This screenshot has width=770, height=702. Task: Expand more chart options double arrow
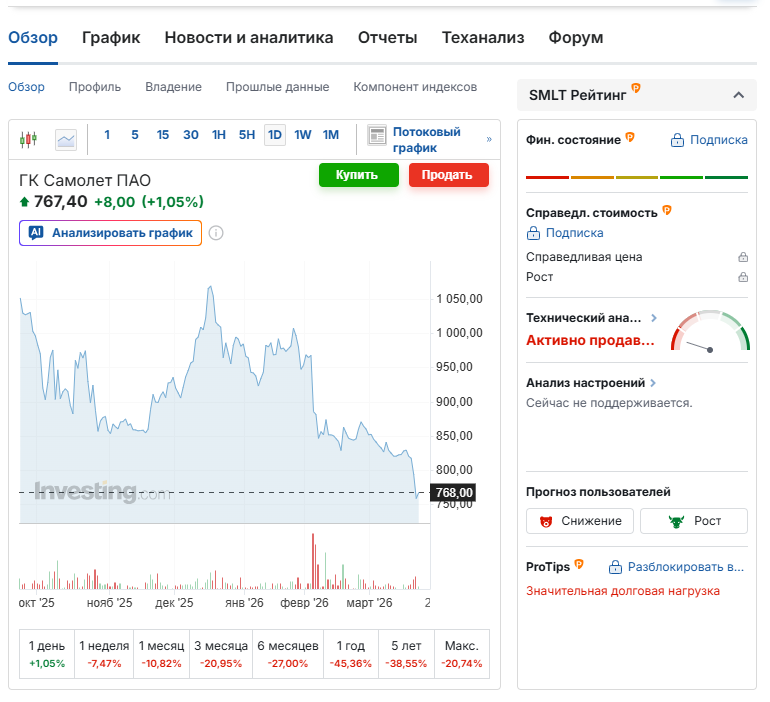[489, 139]
